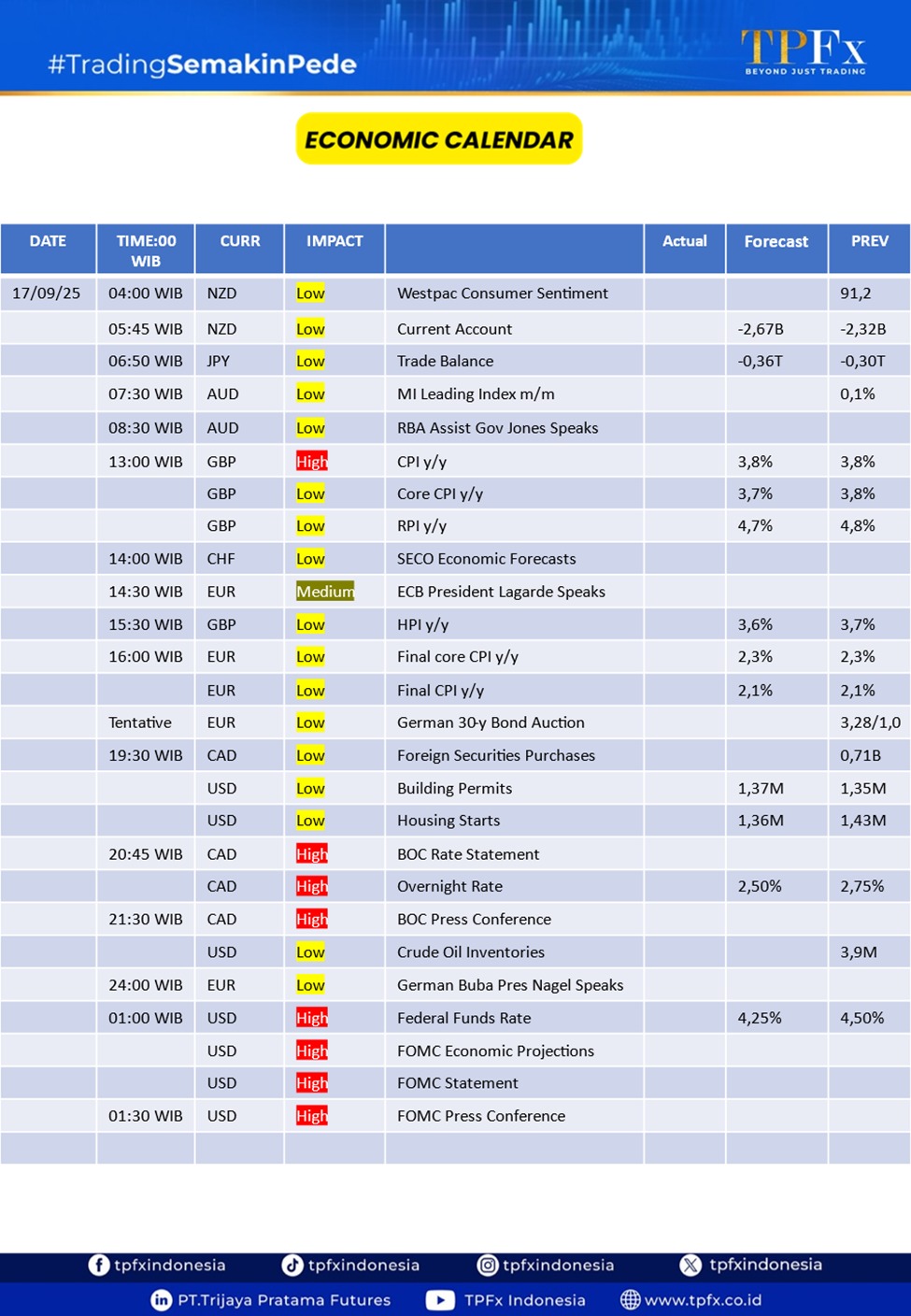
Task: Select the Building Permits event
Action: 454,788
